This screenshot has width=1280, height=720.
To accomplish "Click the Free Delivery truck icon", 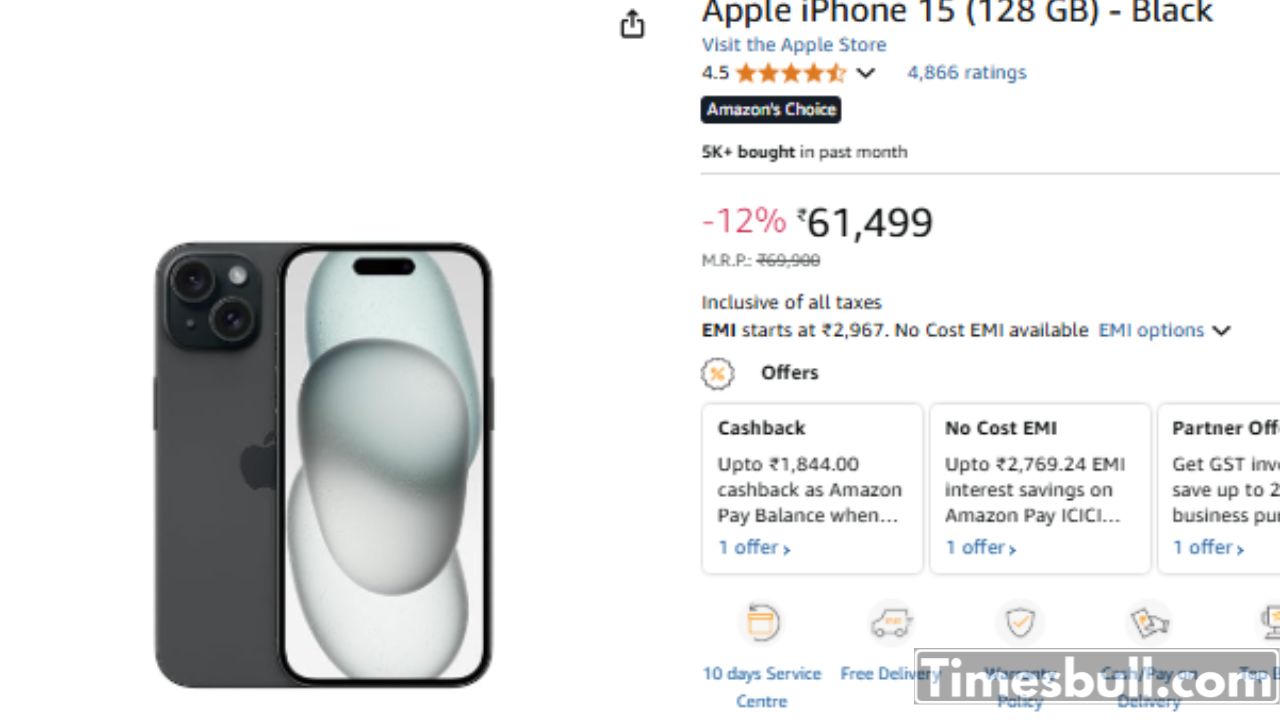I will [890, 623].
